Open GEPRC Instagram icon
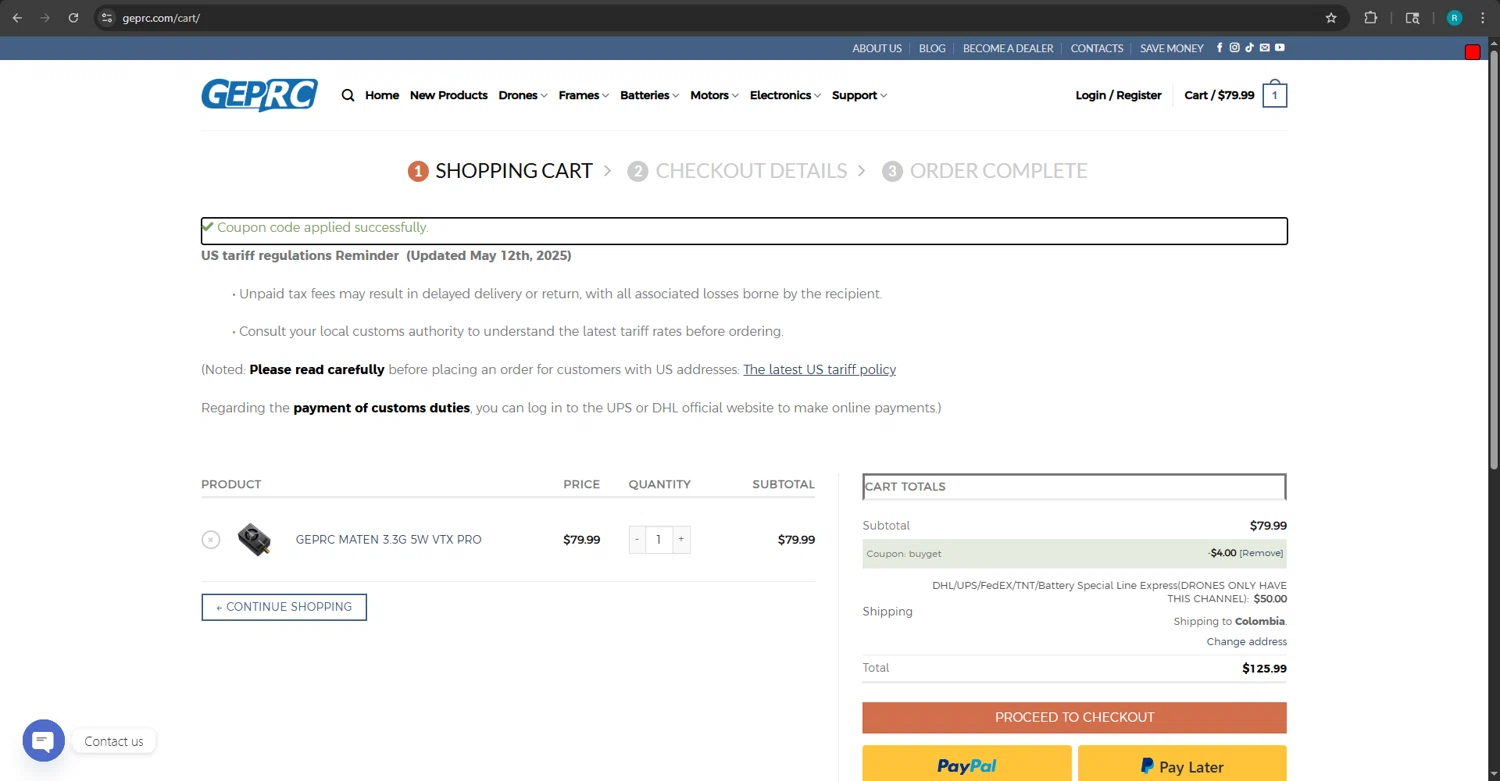This screenshot has height=781, width=1500. [x=1235, y=48]
